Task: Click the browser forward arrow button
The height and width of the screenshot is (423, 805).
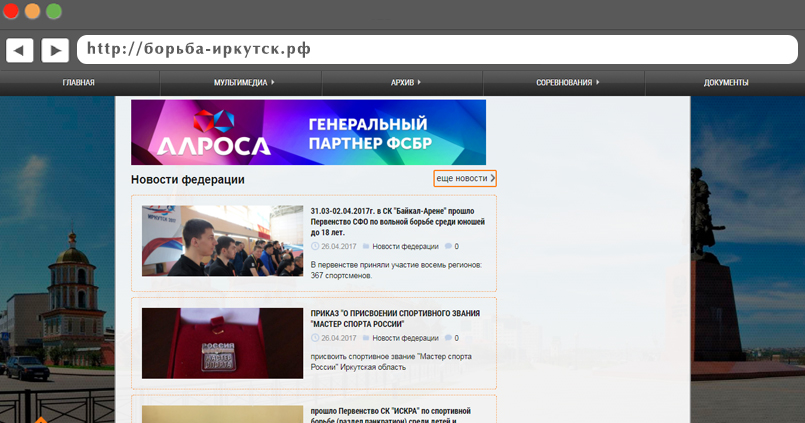Action: click(x=55, y=50)
